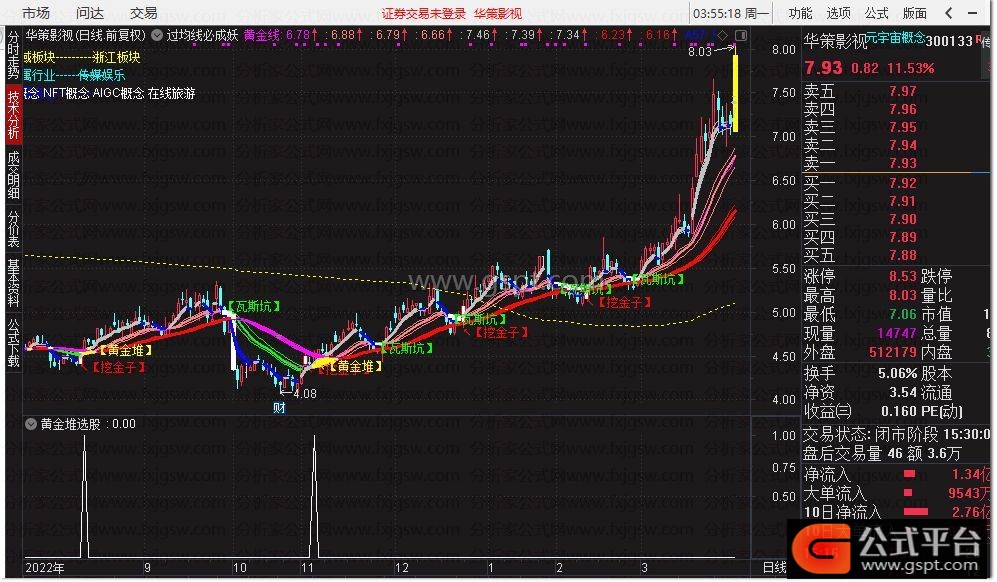Switch to 分时走势 side tab

point(13,55)
